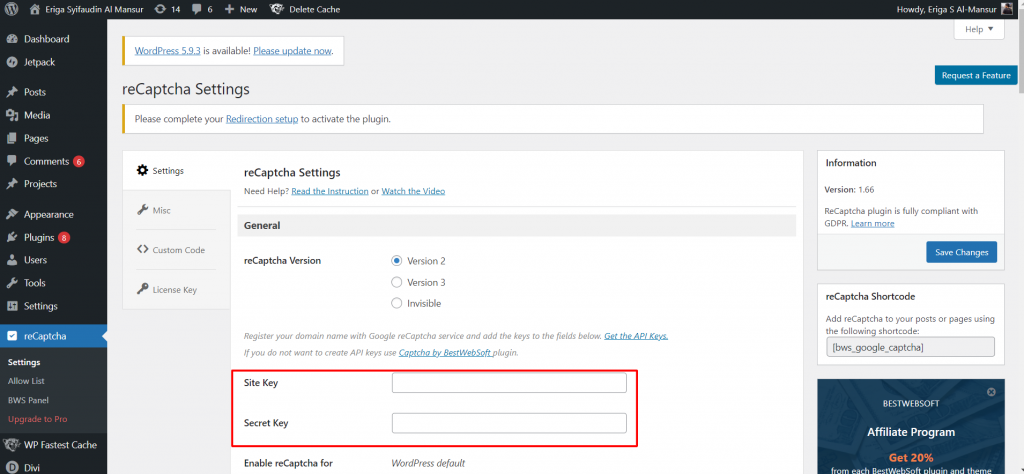Viewport: 1024px width, 474px height.
Task: Open the Allow List submenu item
Action: [x=26, y=381]
